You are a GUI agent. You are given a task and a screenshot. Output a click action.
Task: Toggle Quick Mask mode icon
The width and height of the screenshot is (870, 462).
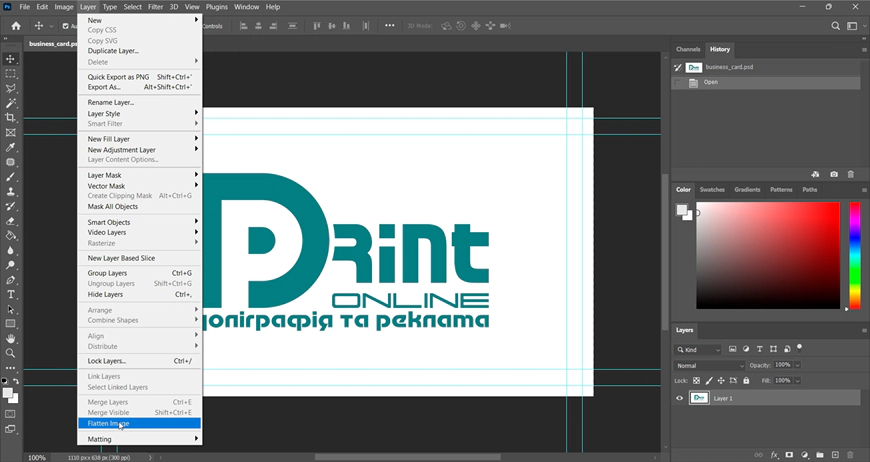(10, 414)
